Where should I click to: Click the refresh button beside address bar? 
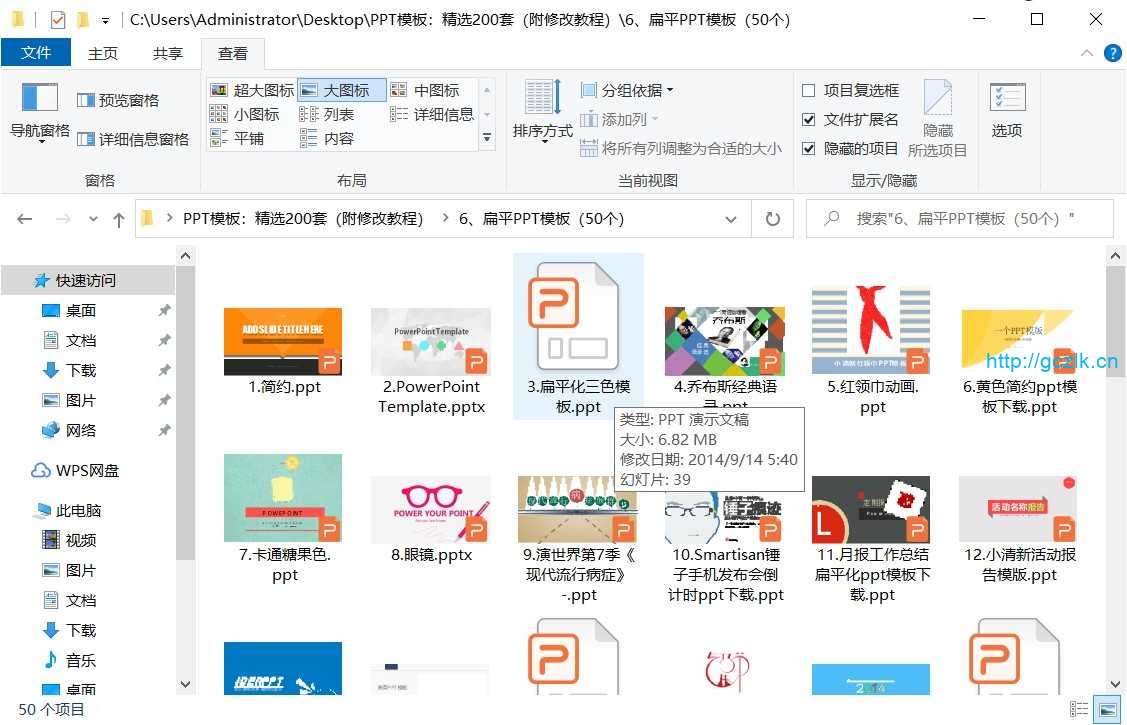pos(772,219)
